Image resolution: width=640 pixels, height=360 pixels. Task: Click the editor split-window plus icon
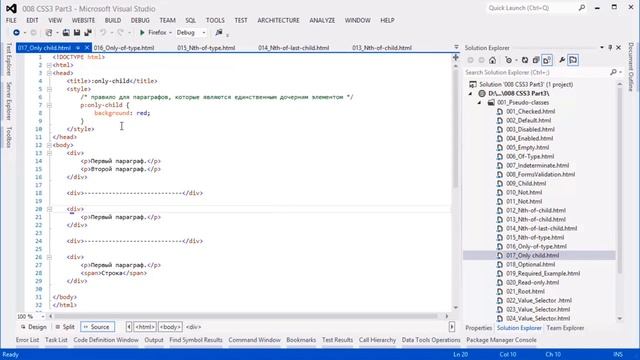tap(456, 58)
